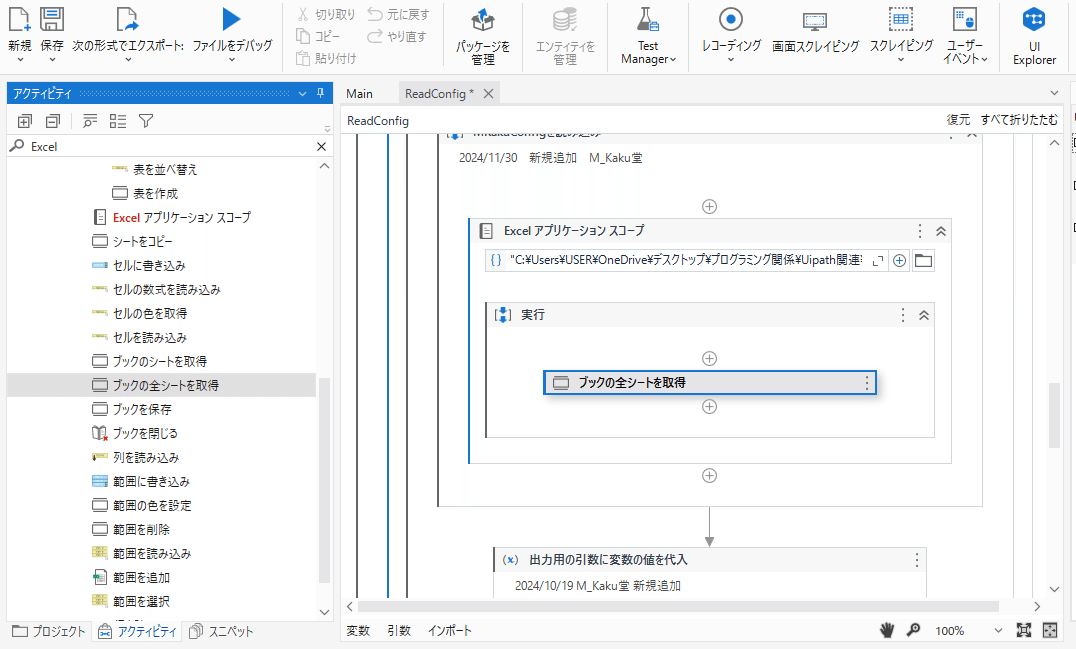The height and width of the screenshot is (649, 1076).
Task: Toggle pin on アクティビティ panel
Action: pyautogui.click(x=320, y=93)
